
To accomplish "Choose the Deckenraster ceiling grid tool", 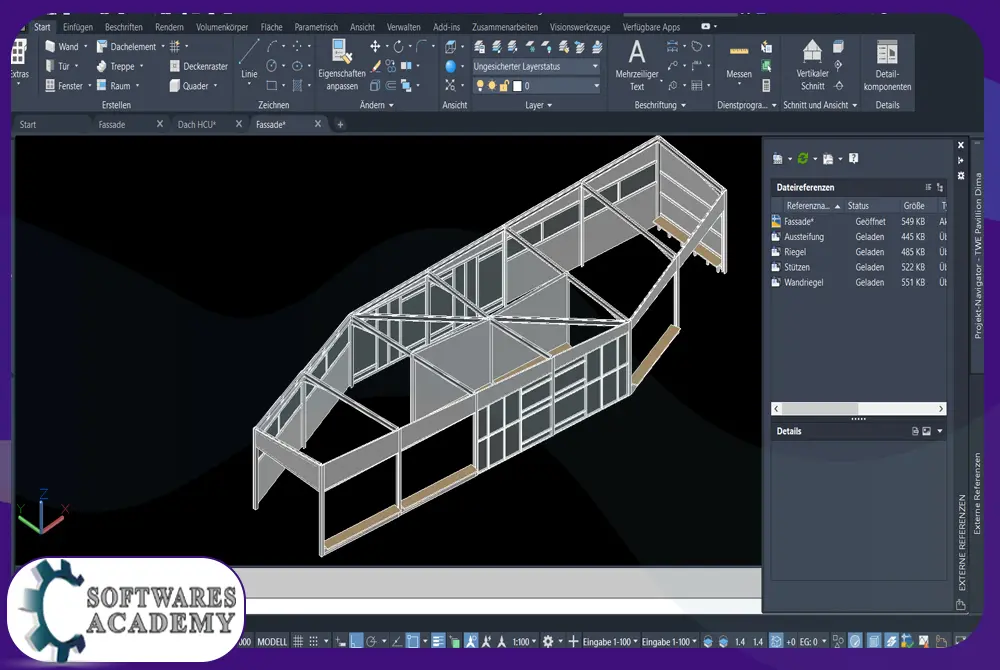I will coord(198,66).
